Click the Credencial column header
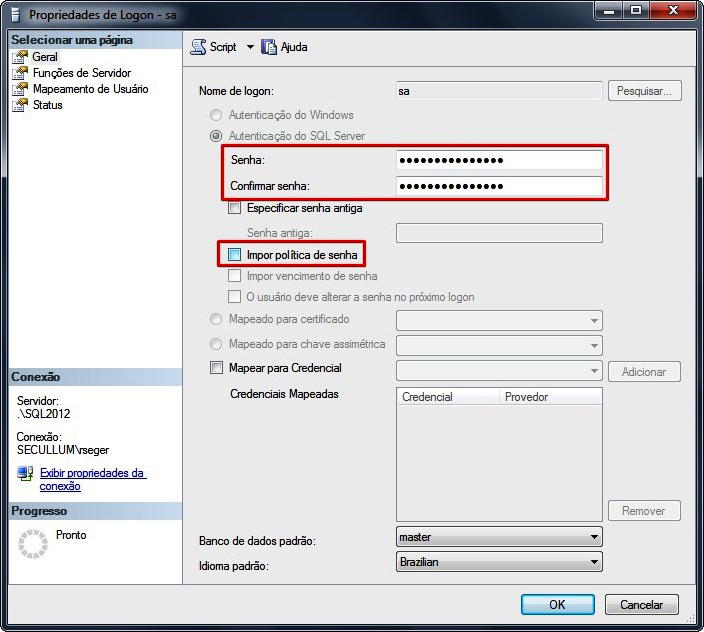 point(447,397)
